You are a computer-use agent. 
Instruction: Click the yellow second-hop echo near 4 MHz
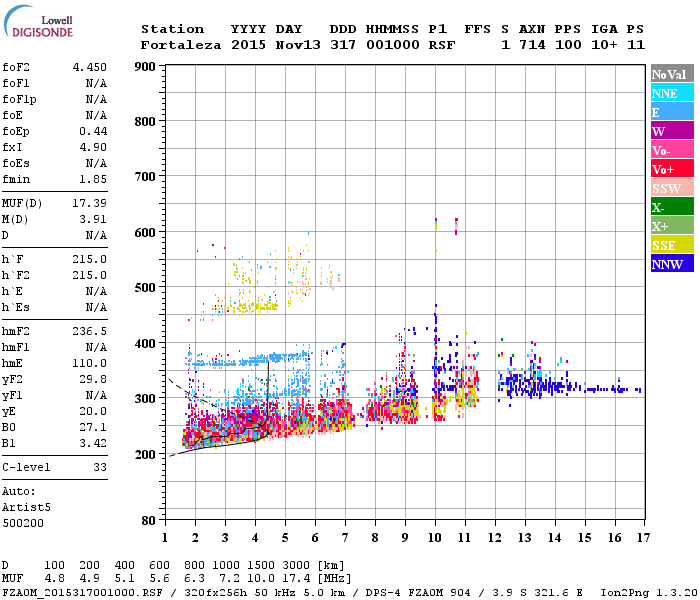257,307
